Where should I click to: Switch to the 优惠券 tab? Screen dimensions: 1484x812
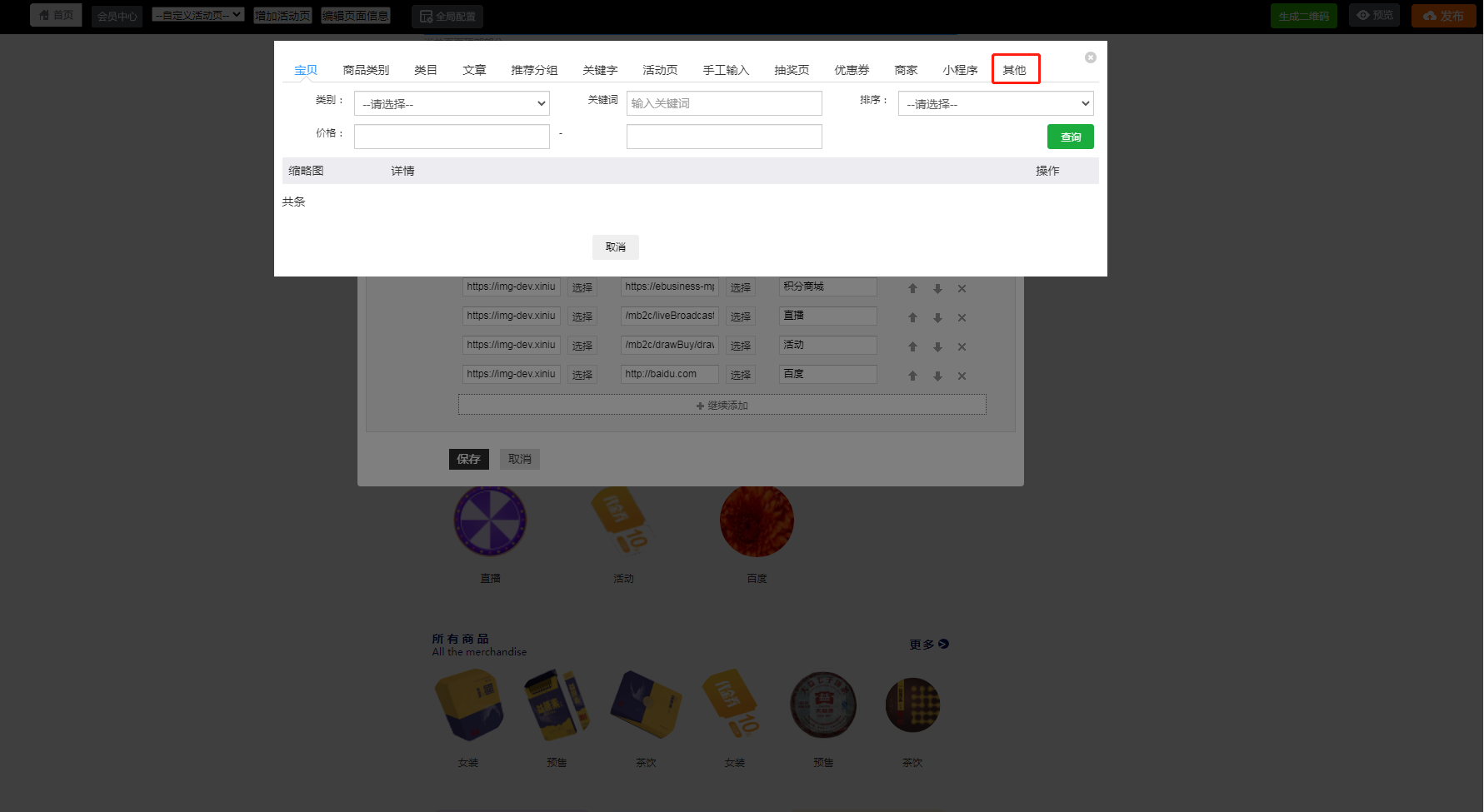(852, 70)
